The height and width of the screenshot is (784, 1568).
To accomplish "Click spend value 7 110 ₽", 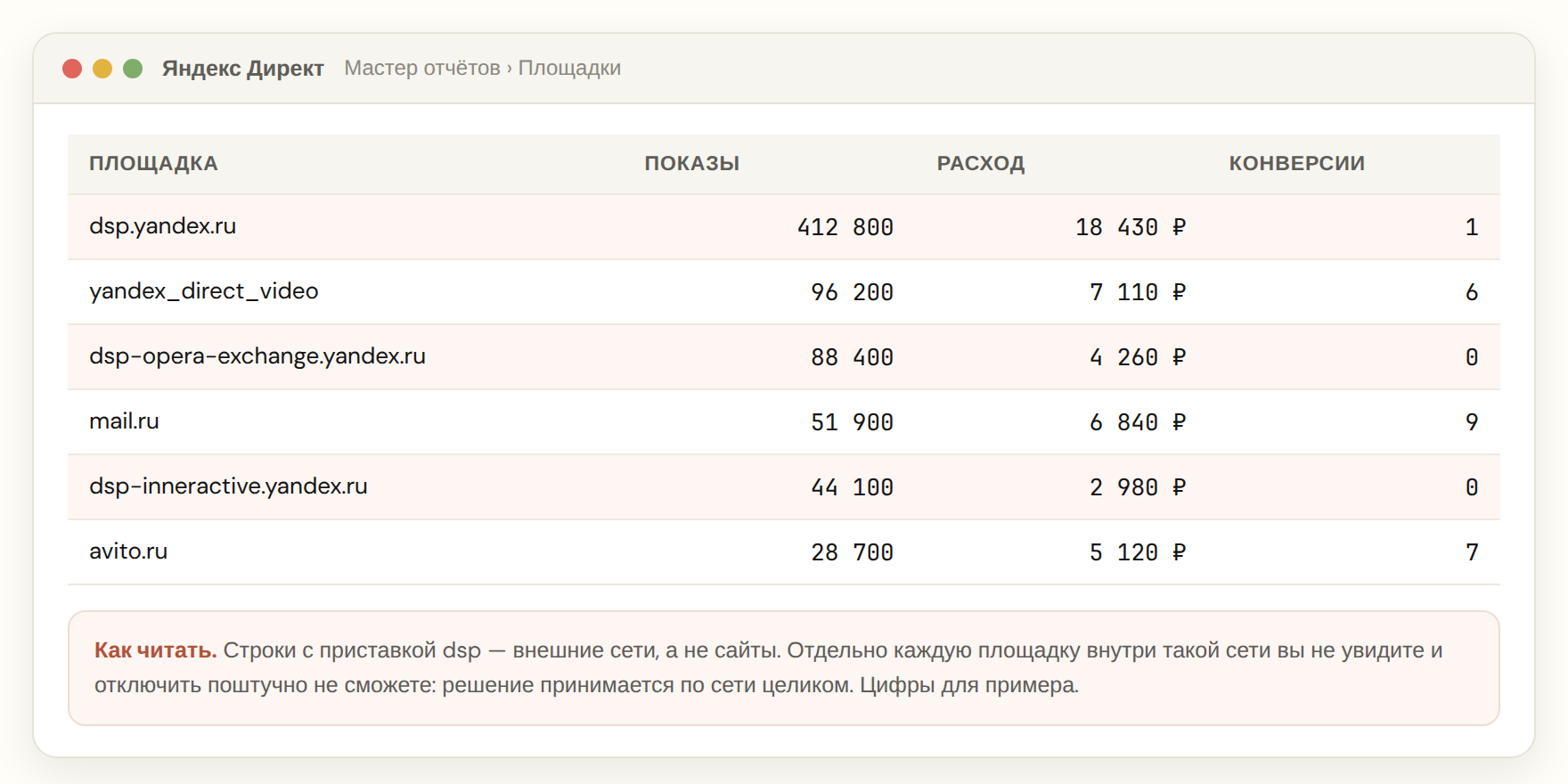I will (1138, 292).
